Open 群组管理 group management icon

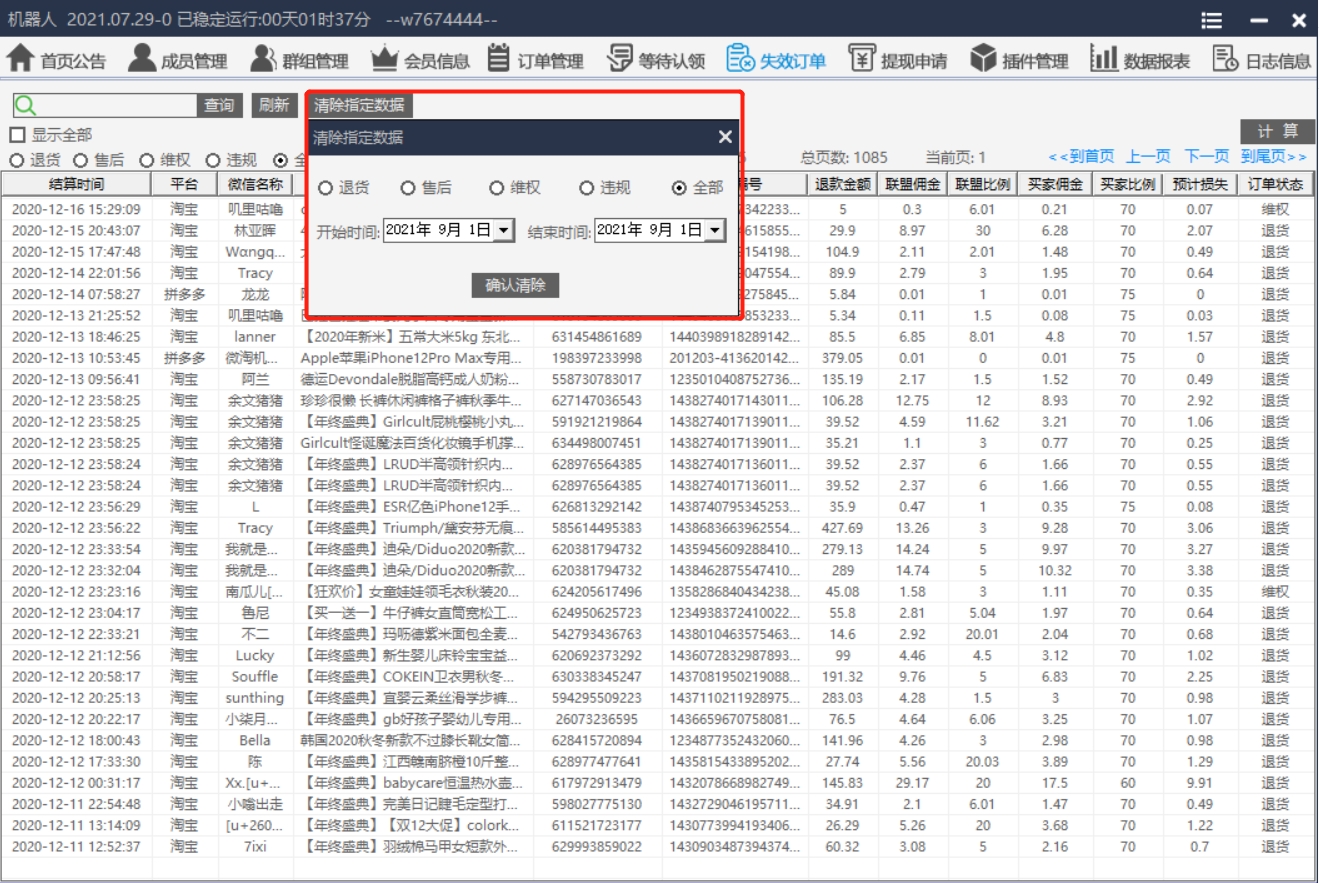pyautogui.click(x=263, y=59)
